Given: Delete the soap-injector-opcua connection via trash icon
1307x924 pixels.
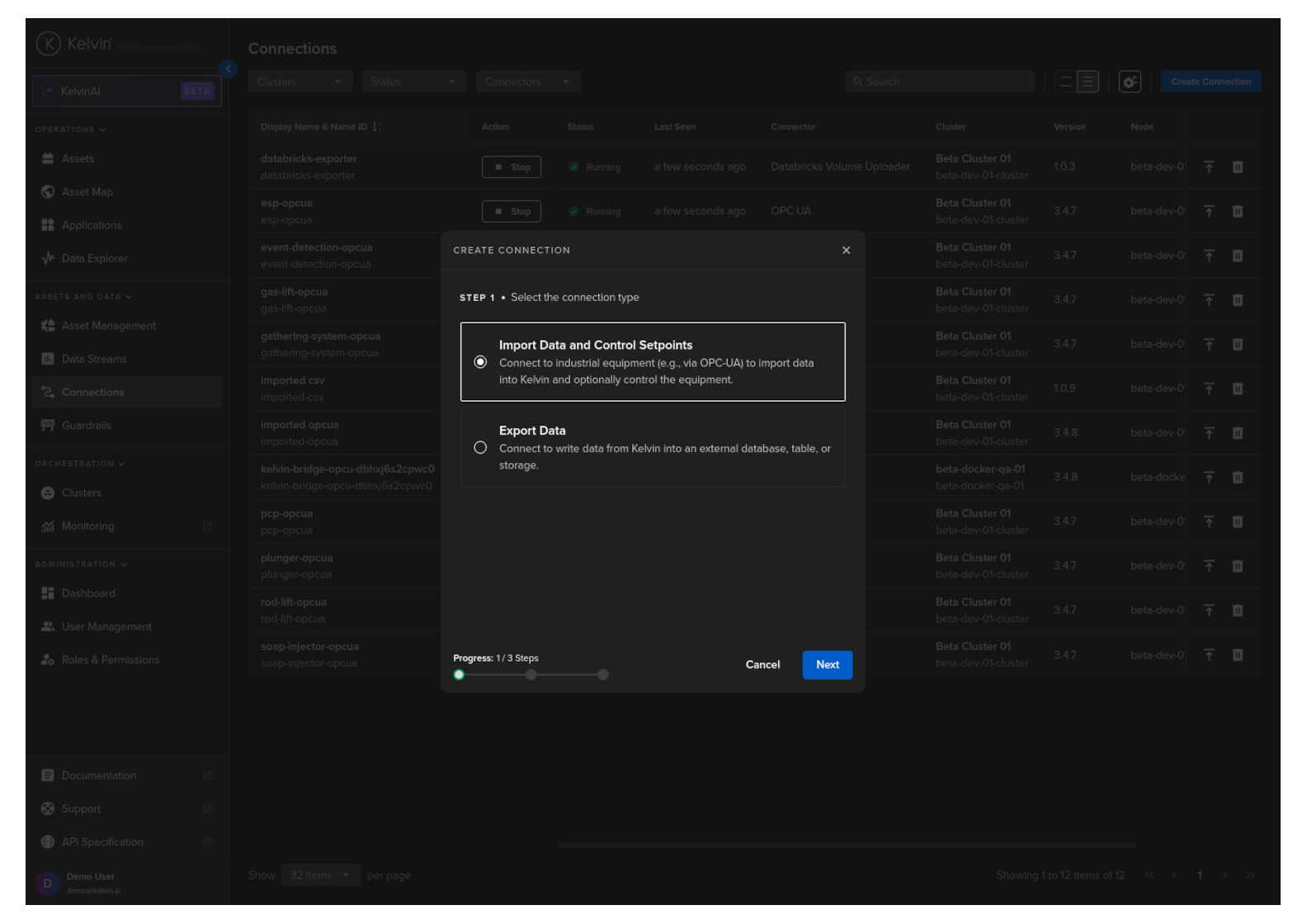Looking at the screenshot, I should (x=1238, y=655).
